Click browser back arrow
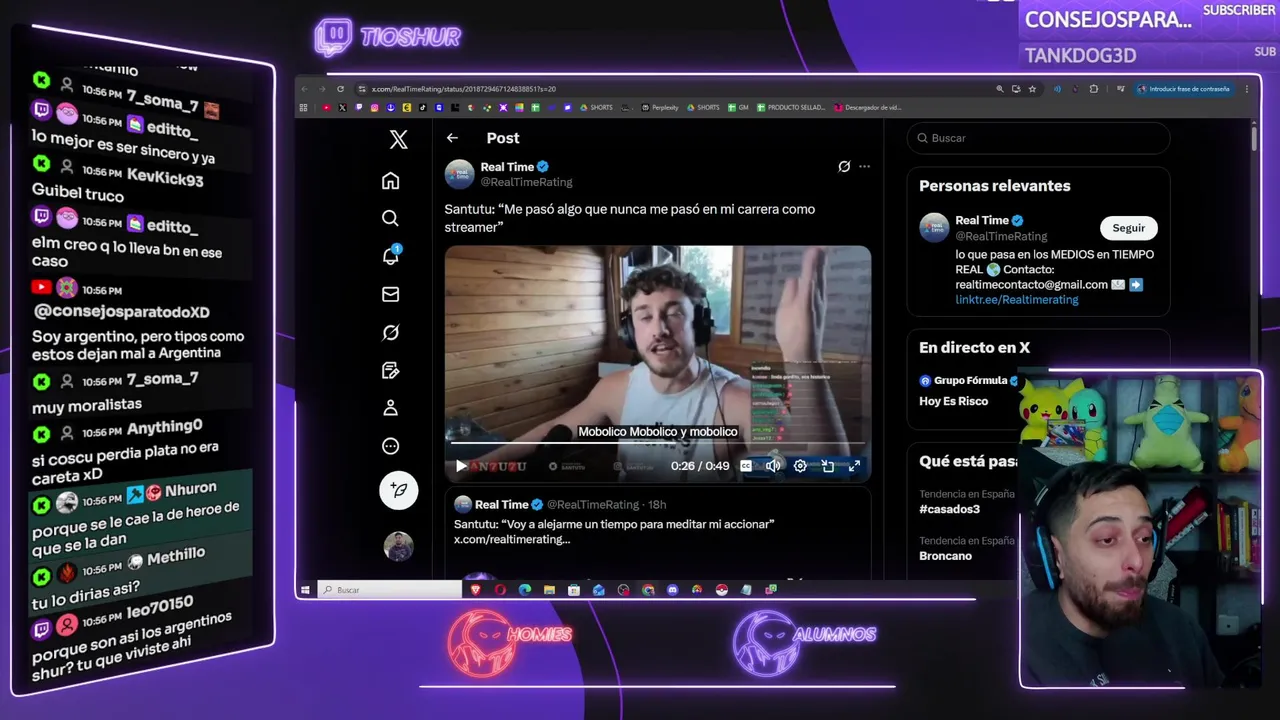The height and width of the screenshot is (720, 1280). [x=304, y=89]
